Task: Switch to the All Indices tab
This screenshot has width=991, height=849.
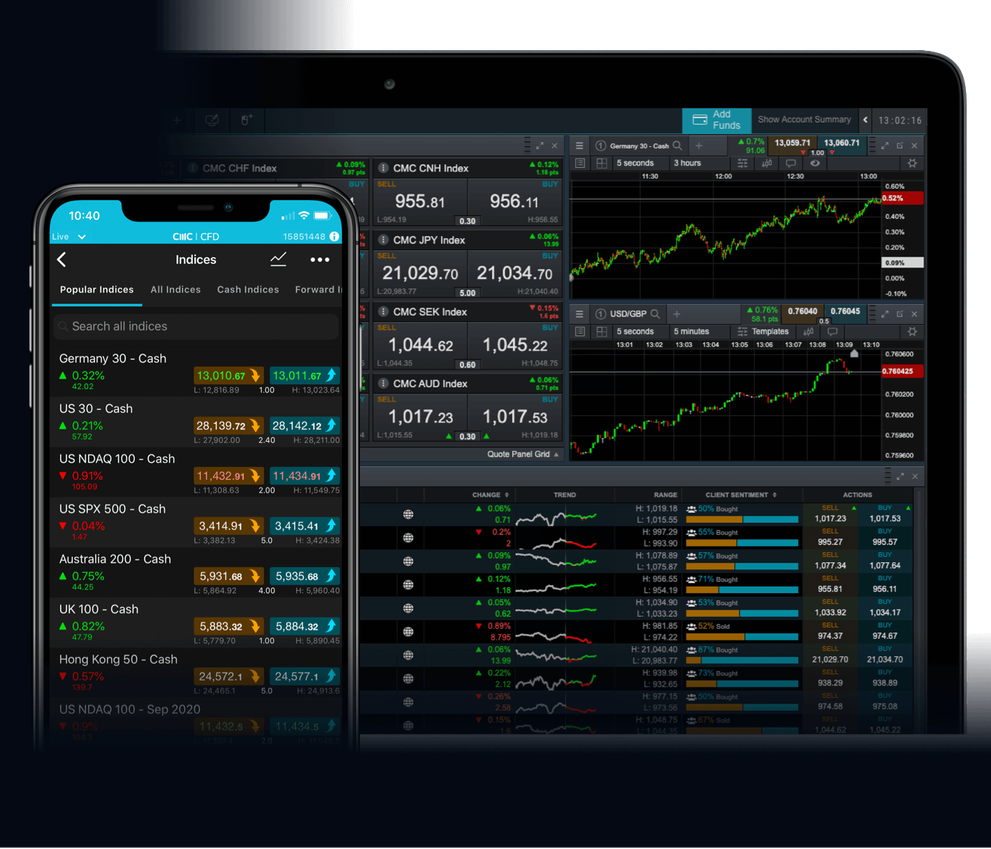Action: pos(175,290)
